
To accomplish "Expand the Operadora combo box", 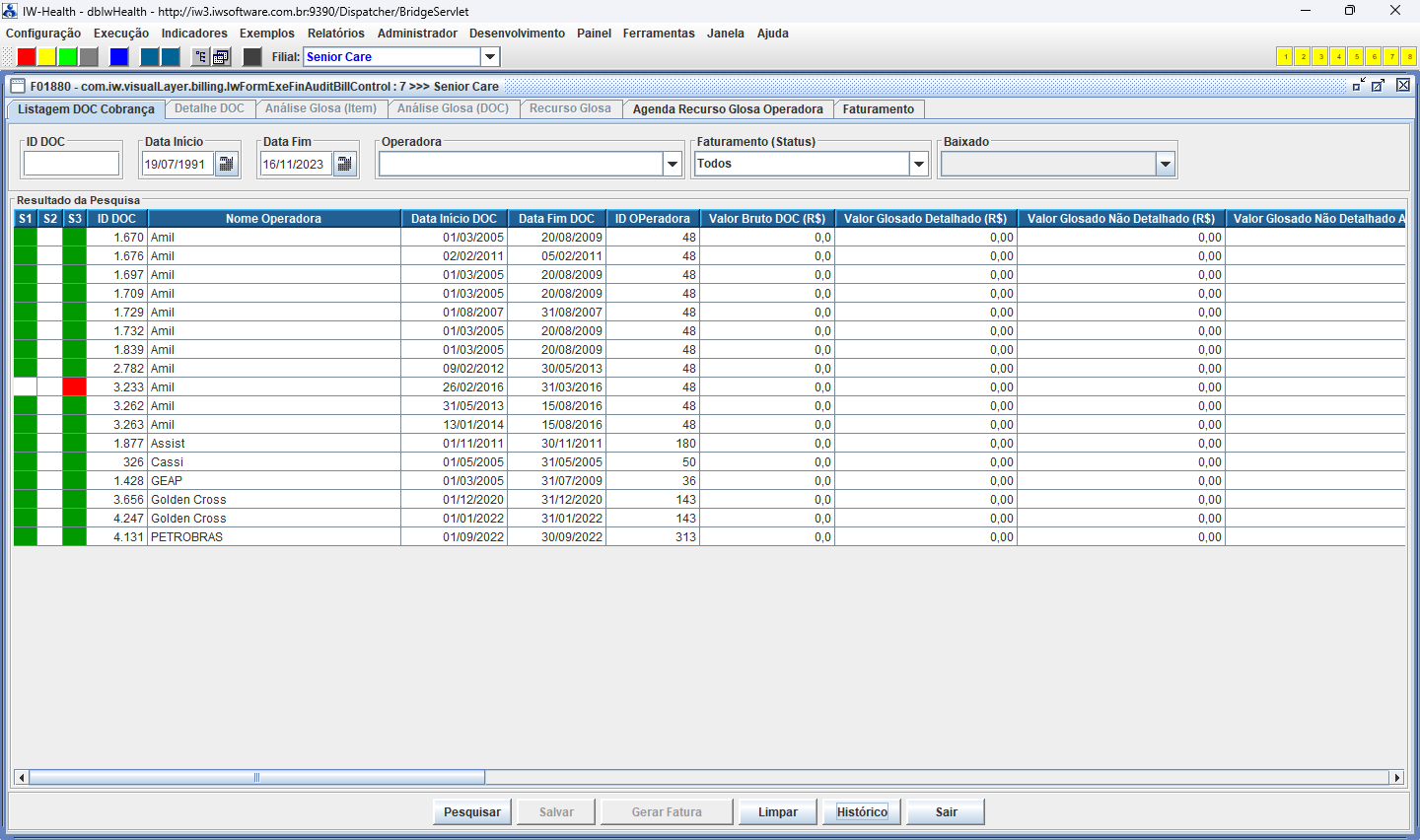I will [673, 164].
